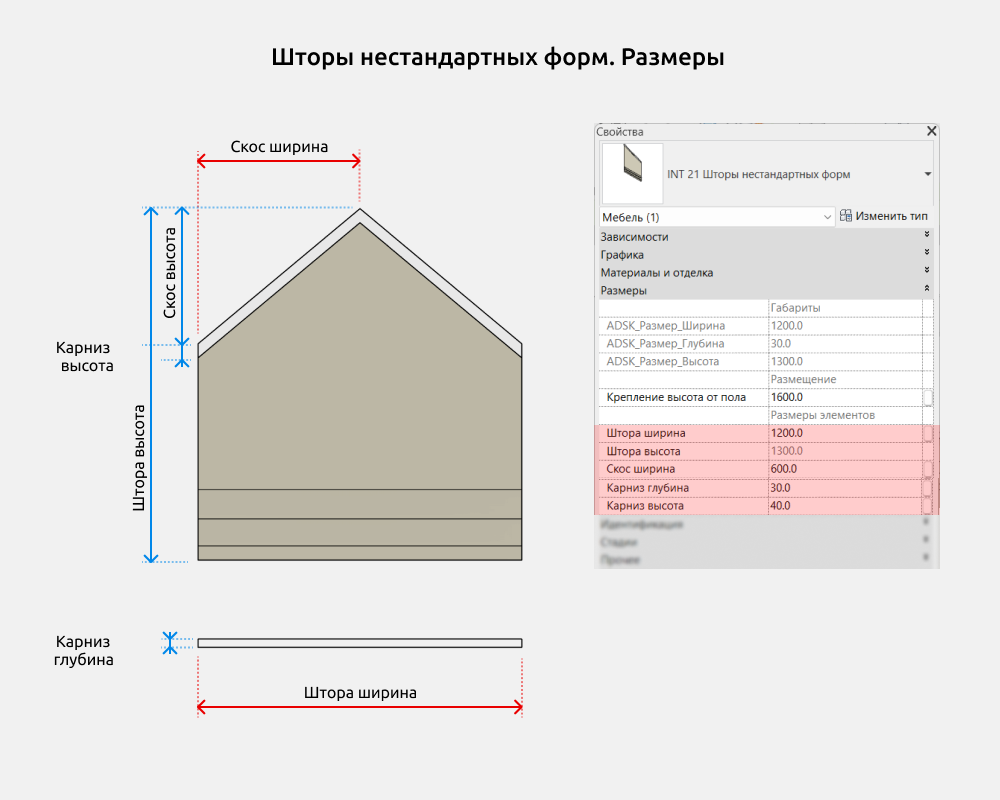Open the type selector dropdown arrow
1000x800 pixels.
pyautogui.click(x=927, y=174)
